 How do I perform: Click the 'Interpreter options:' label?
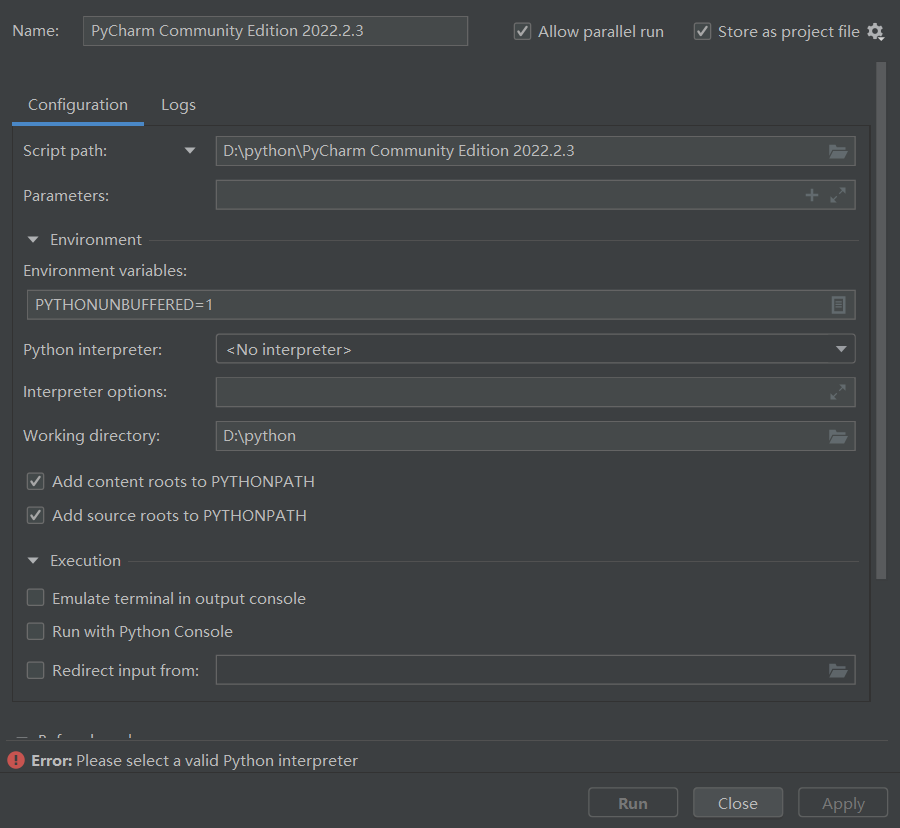pos(95,392)
